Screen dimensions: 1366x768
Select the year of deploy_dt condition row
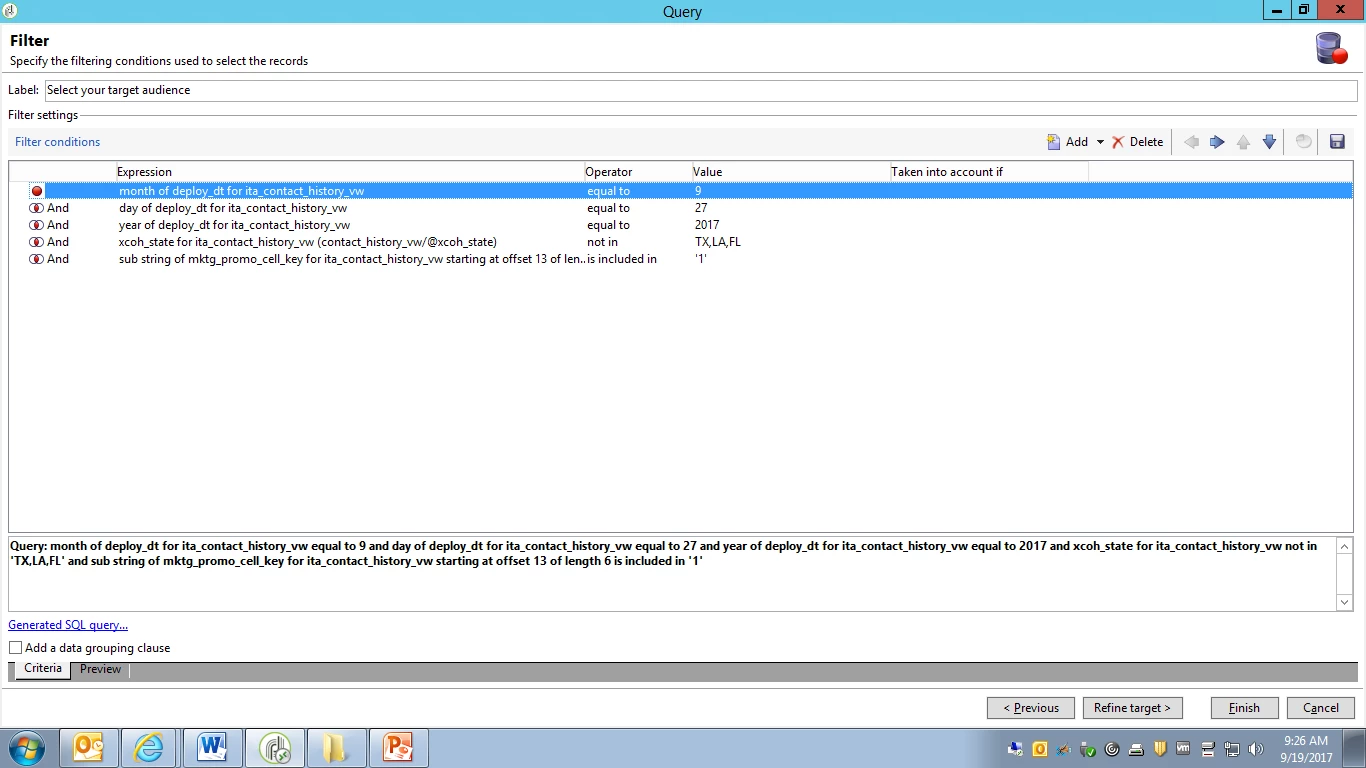[x=681, y=225]
